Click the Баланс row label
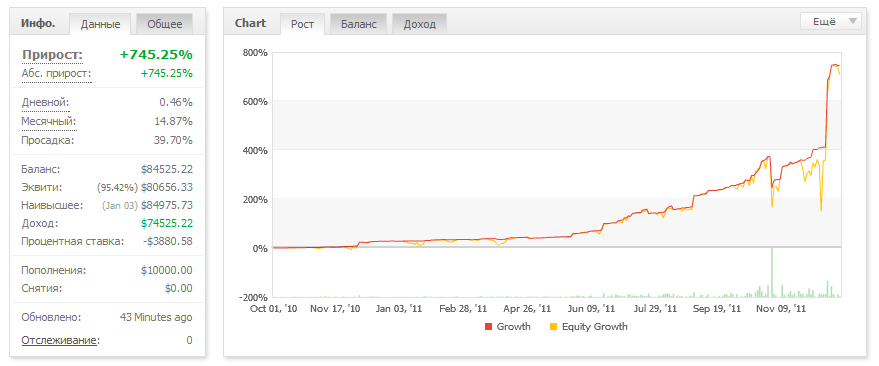The width and height of the screenshot is (879, 366). pos(41,169)
